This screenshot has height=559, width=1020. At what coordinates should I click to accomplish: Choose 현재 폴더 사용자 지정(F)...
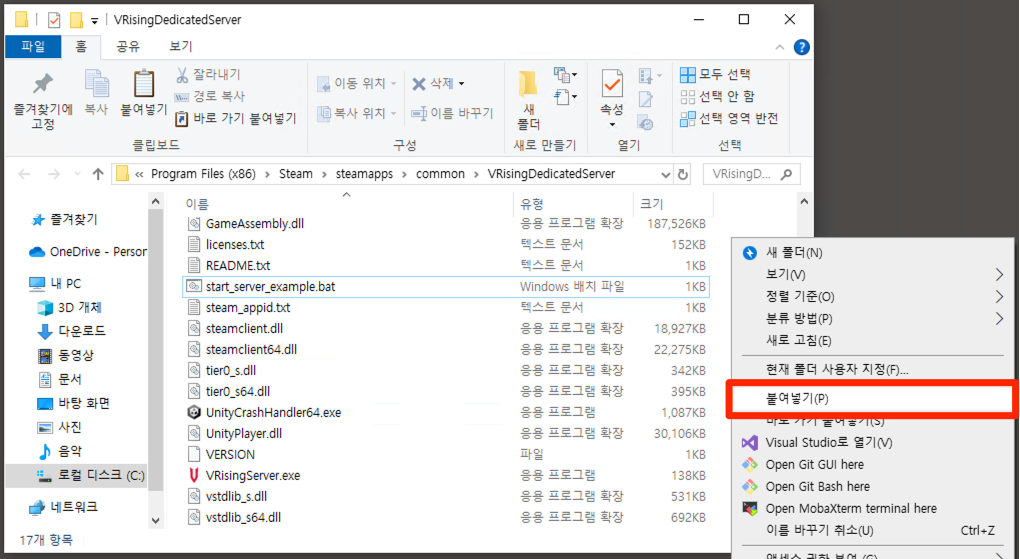pyautogui.click(x=837, y=370)
